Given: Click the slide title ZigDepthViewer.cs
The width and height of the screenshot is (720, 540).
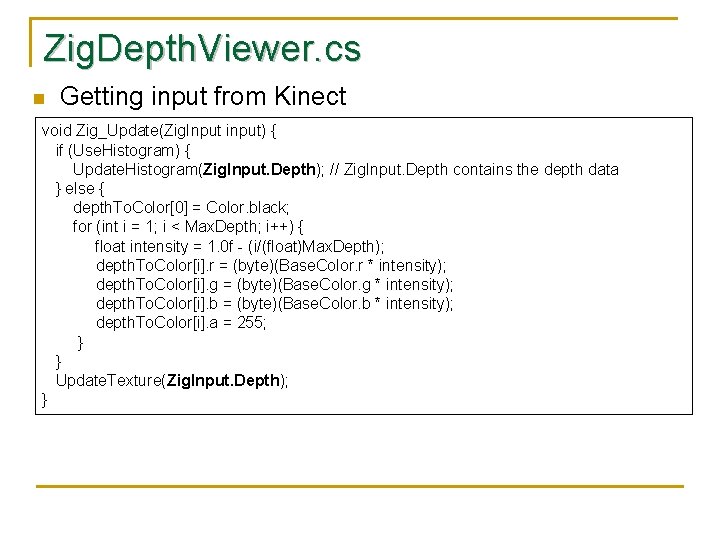Looking at the screenshot, I should pos(202,50).
